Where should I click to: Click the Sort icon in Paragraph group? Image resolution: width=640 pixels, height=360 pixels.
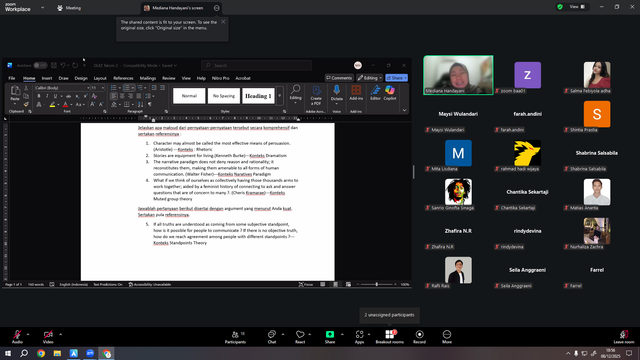(x=140, y=104)
